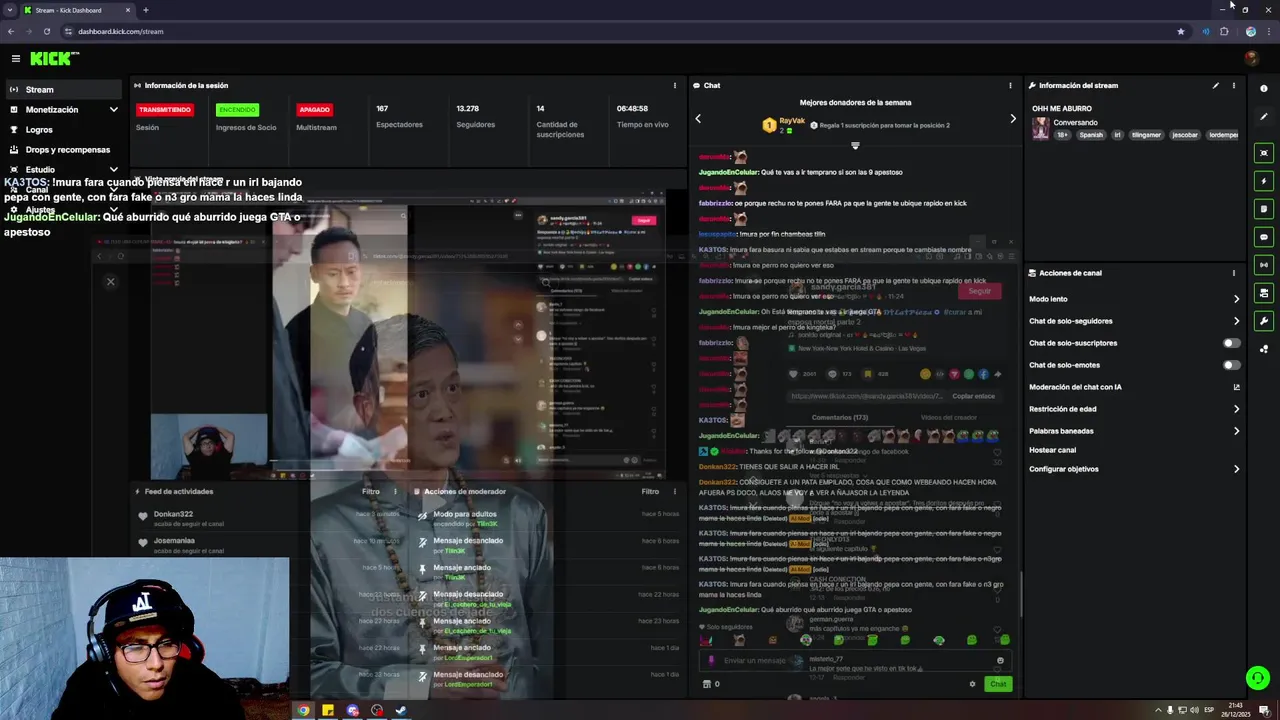Open the Feed de actividades options menu
This screenshot has height=720, width=1280.
point(395,491)
